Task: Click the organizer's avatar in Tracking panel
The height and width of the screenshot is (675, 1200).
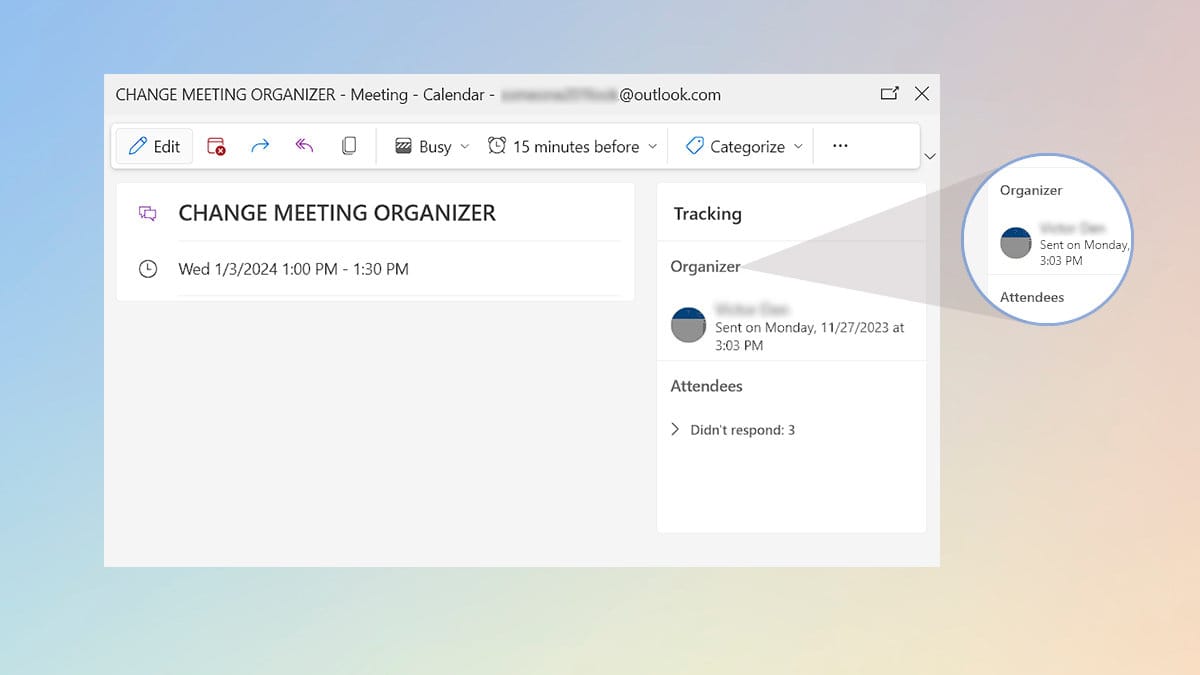Action: tap(688, 326)
